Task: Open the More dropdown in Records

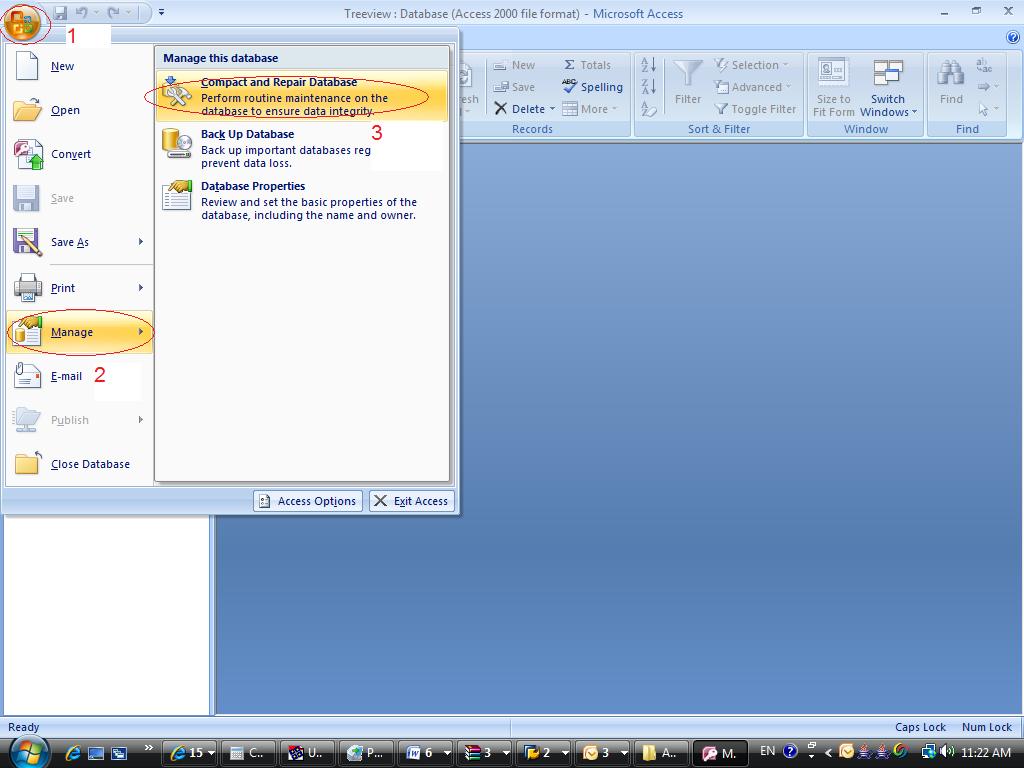Action: pos(590,109)
